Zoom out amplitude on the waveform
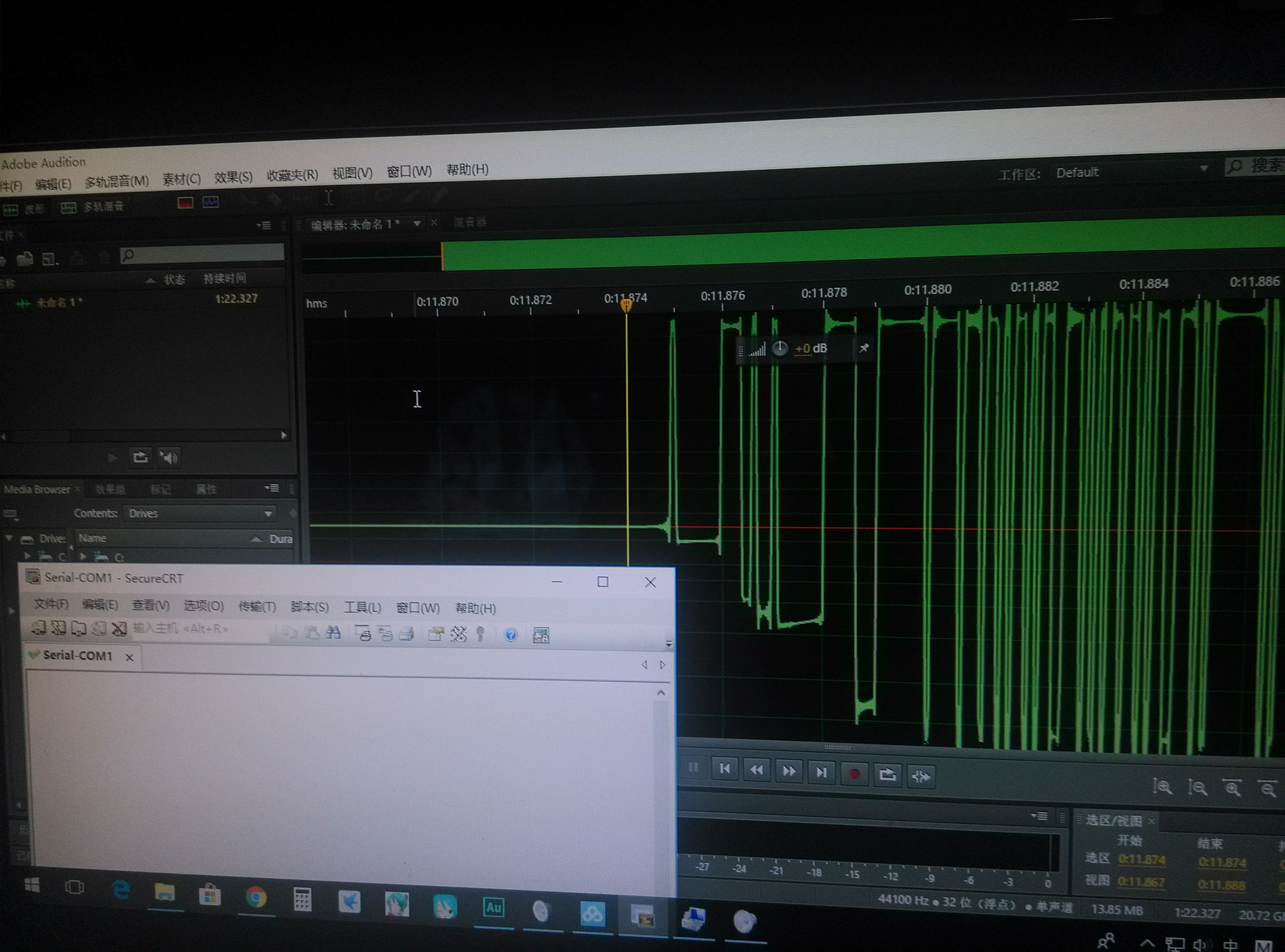The width and height of the screenshot is (1285, 952). (x=1197, y=786)
